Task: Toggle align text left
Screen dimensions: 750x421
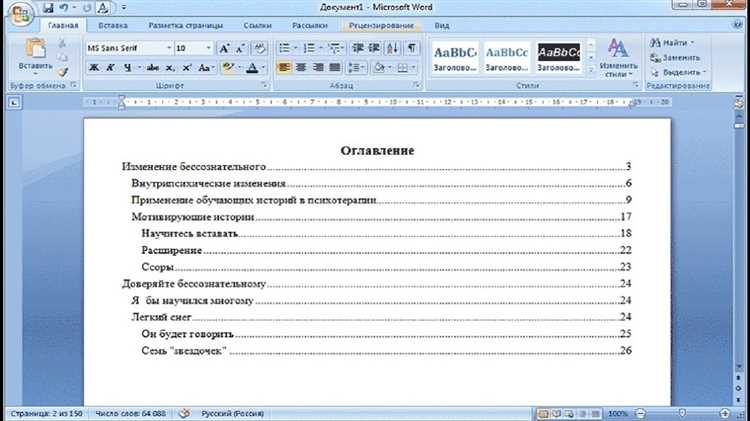Action: 284,67
